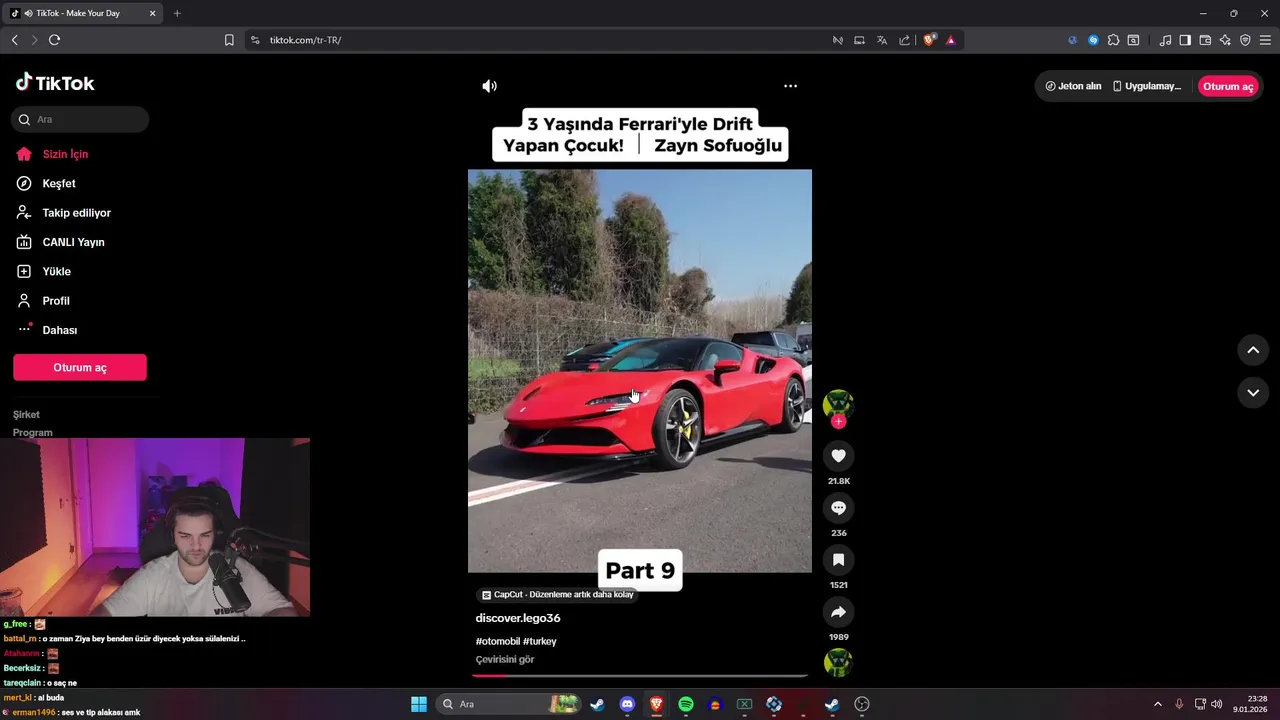The image size is (1280, 720).
Task: Open the #otomobil hashtag
Action: coord(497,641)
